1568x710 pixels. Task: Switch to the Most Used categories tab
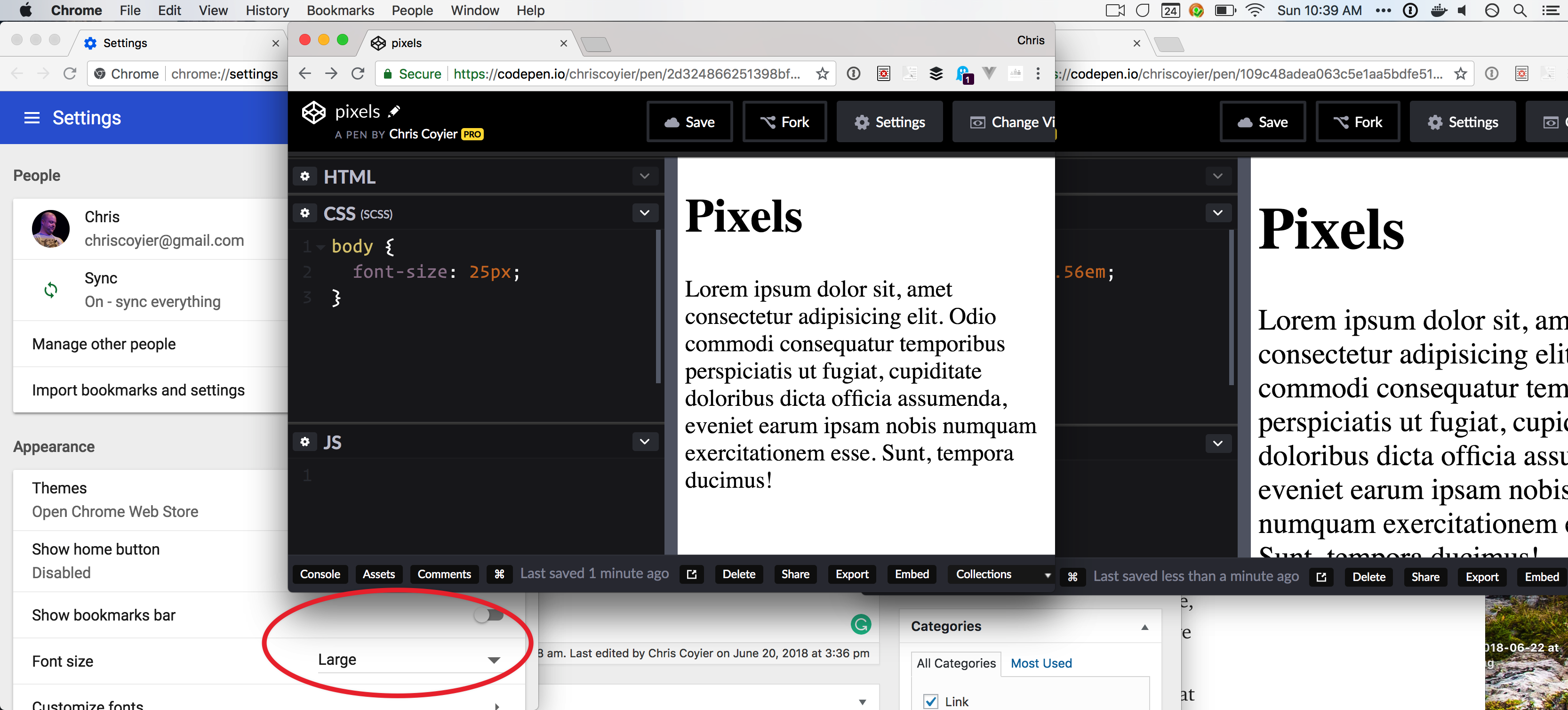pyautogui.click(x=1041, y=663)
